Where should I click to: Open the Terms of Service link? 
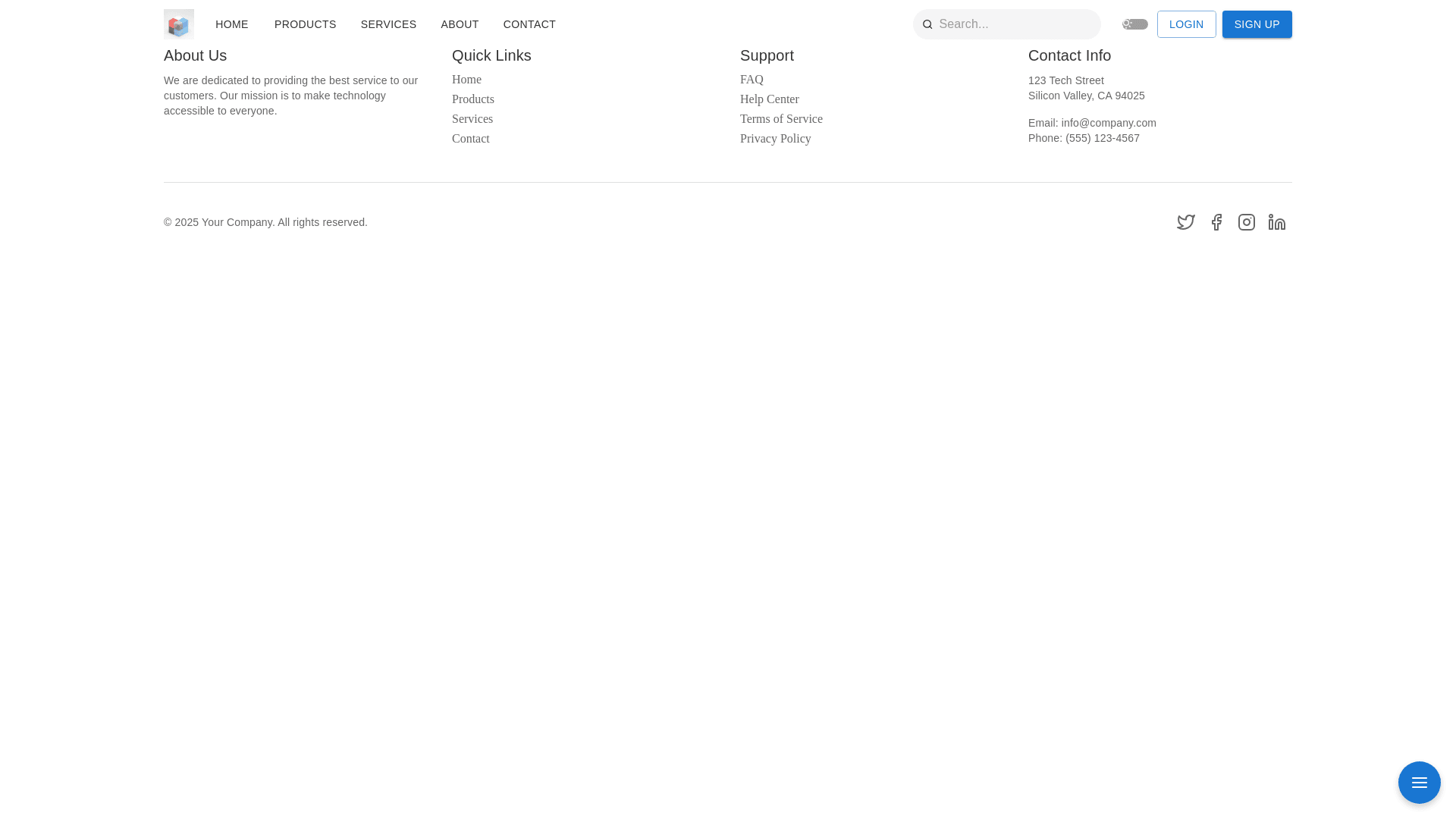pos(781,119)
